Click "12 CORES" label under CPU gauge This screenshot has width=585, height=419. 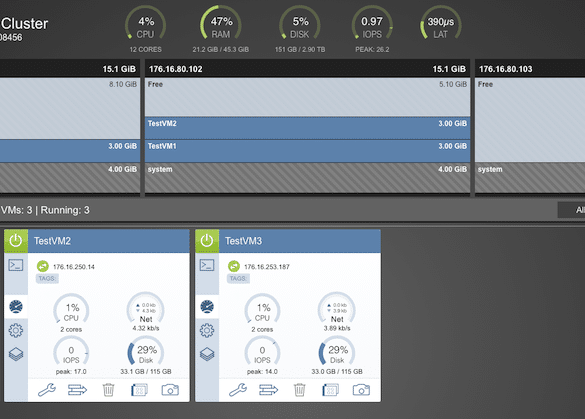pyautogui.click(x=146, y=49)
